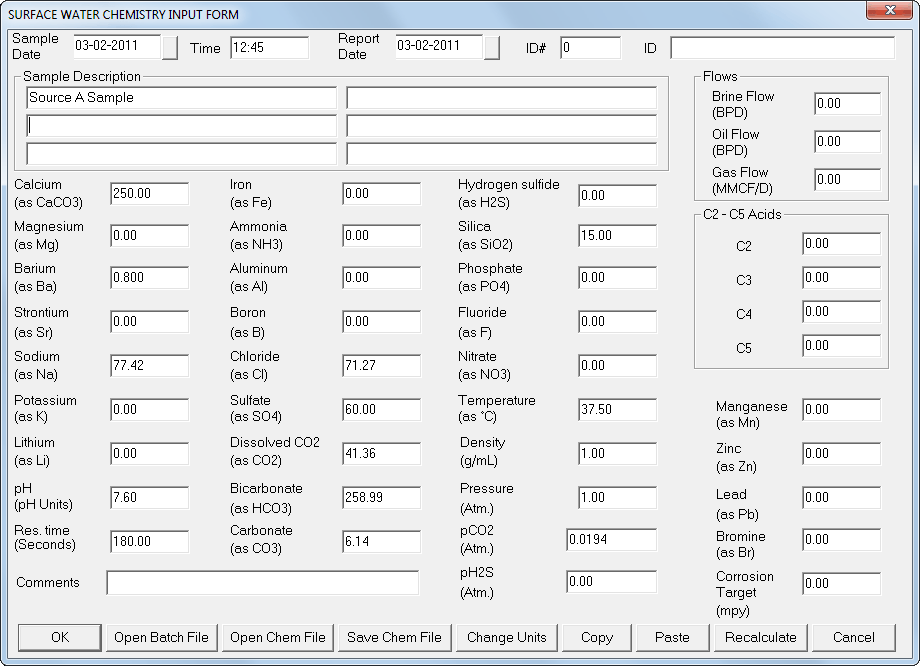Click the Strontium (as Sr) value field
920x666 pixels.
[x=150, y=322]
